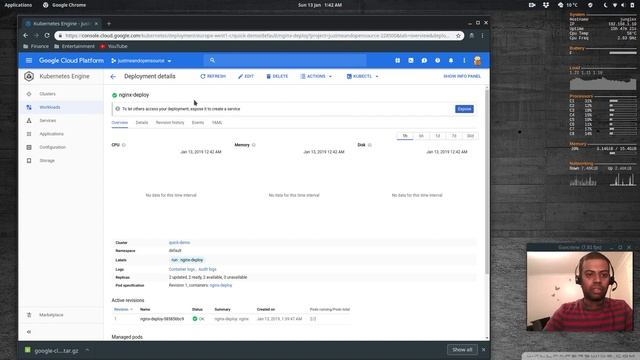Activate Cloud Shell icon in header
Screen dimensions: 640x360
tap(411, 60)
